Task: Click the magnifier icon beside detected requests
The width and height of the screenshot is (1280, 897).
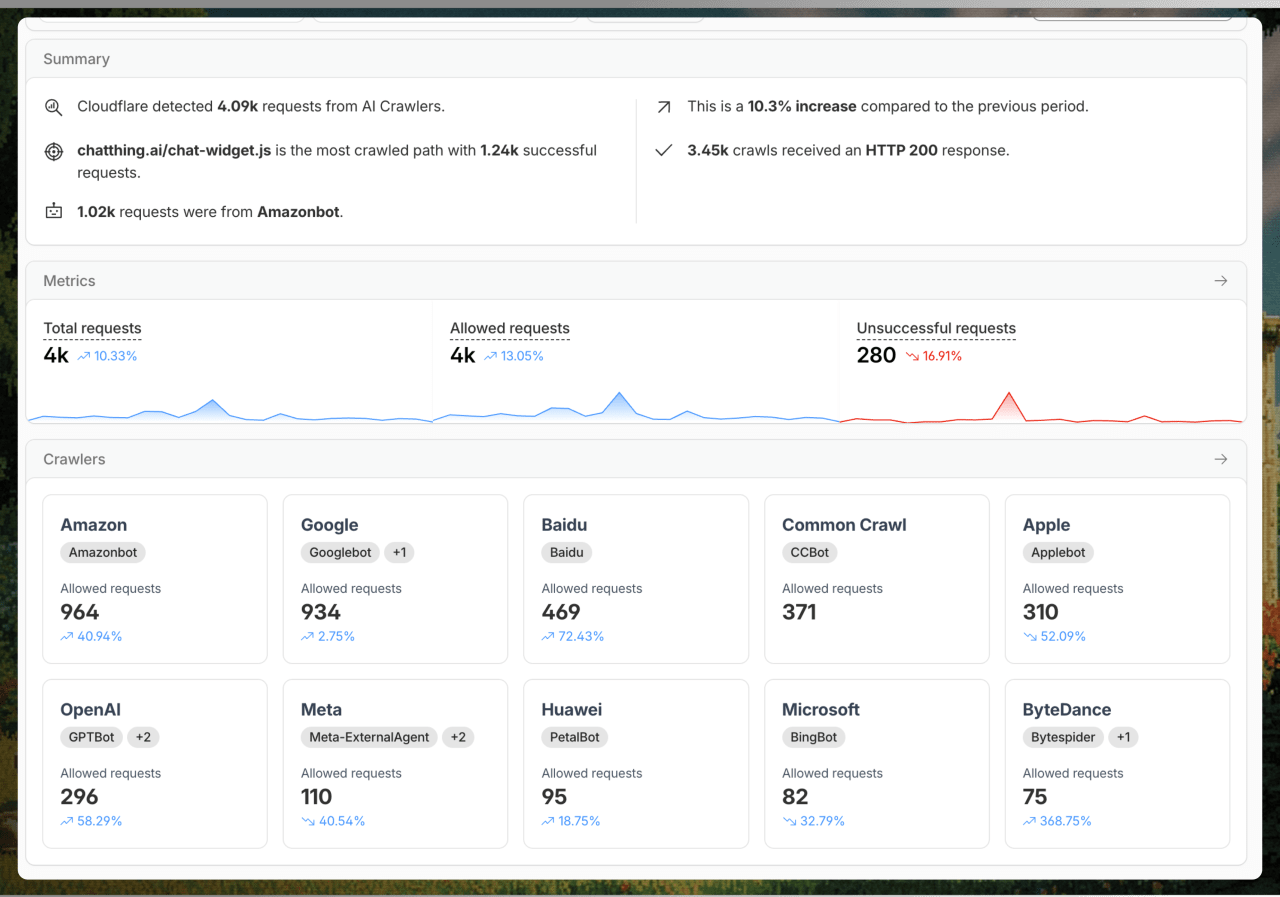Action: pos(53,107)
